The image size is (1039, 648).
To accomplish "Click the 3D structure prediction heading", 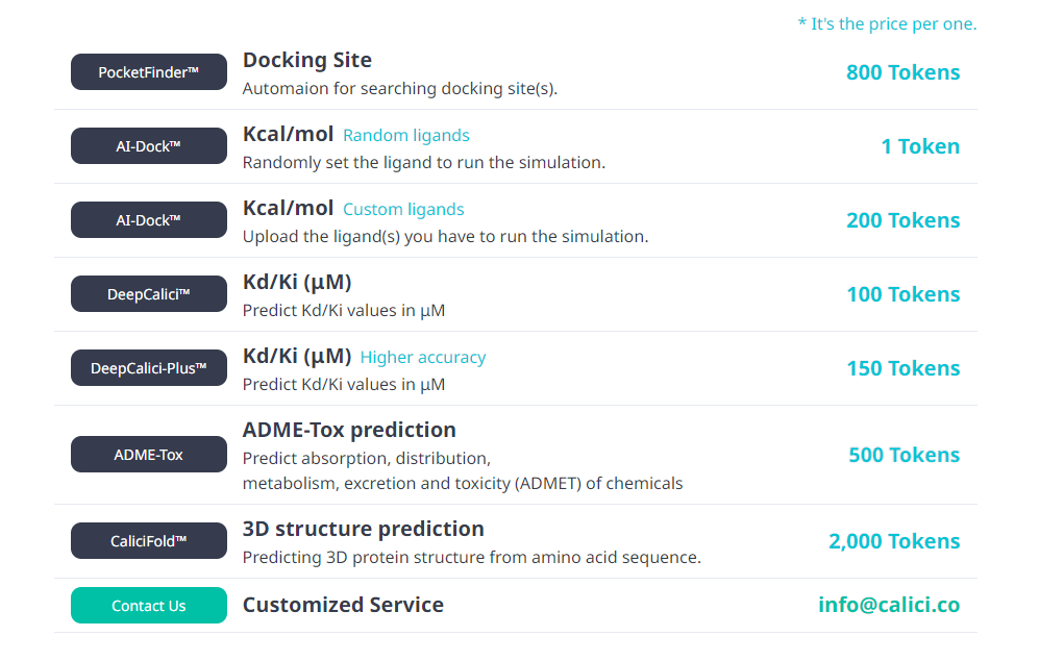I will [x=363, y=529].
